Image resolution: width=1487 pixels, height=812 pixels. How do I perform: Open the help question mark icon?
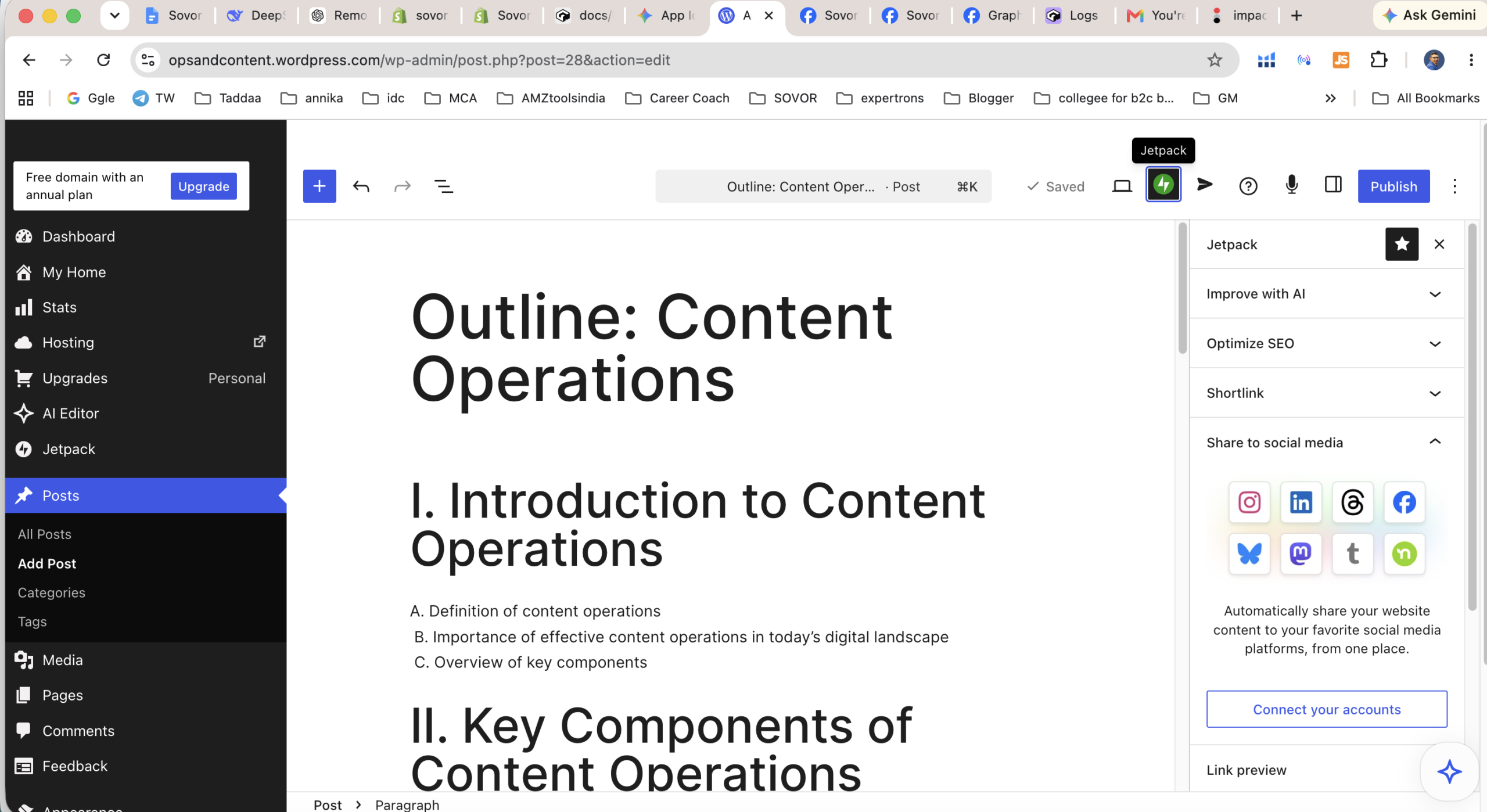point(1248,186)
